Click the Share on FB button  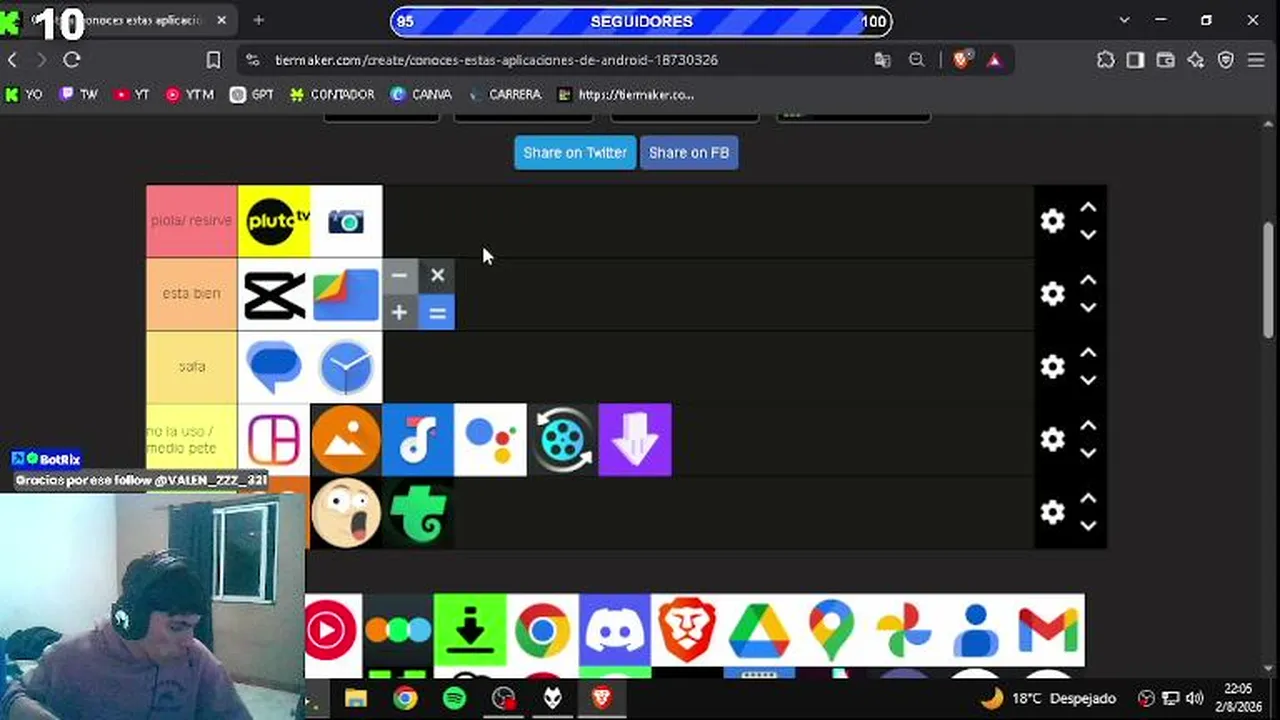pos(689,153)
